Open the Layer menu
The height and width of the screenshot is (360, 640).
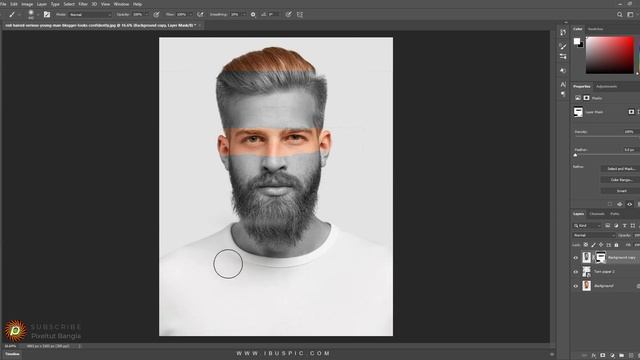[x=42, y=4]
